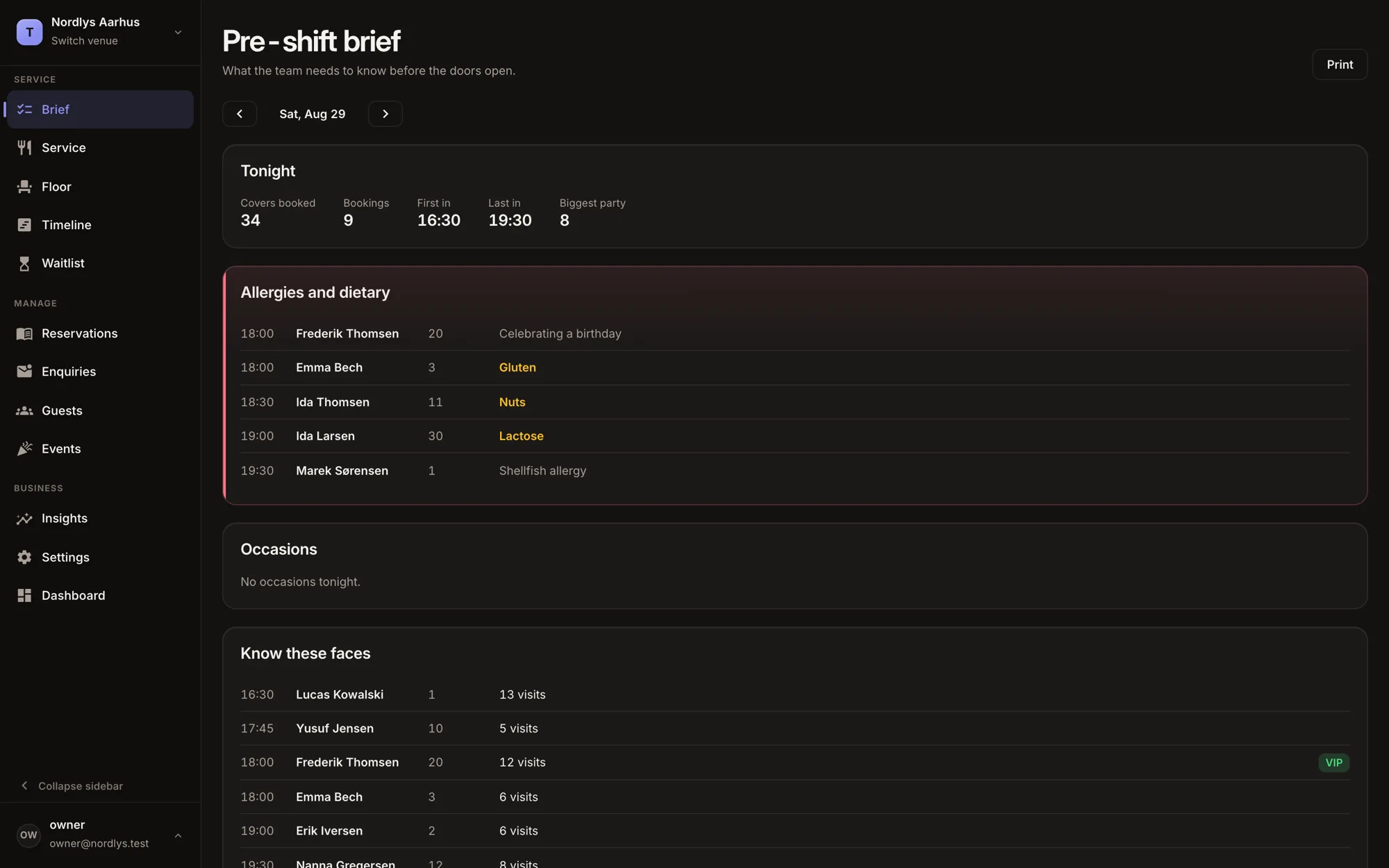This screenshot has height=868, width=1389.
Task: Click the Events party popper icon
Action: tap(24, 449)
